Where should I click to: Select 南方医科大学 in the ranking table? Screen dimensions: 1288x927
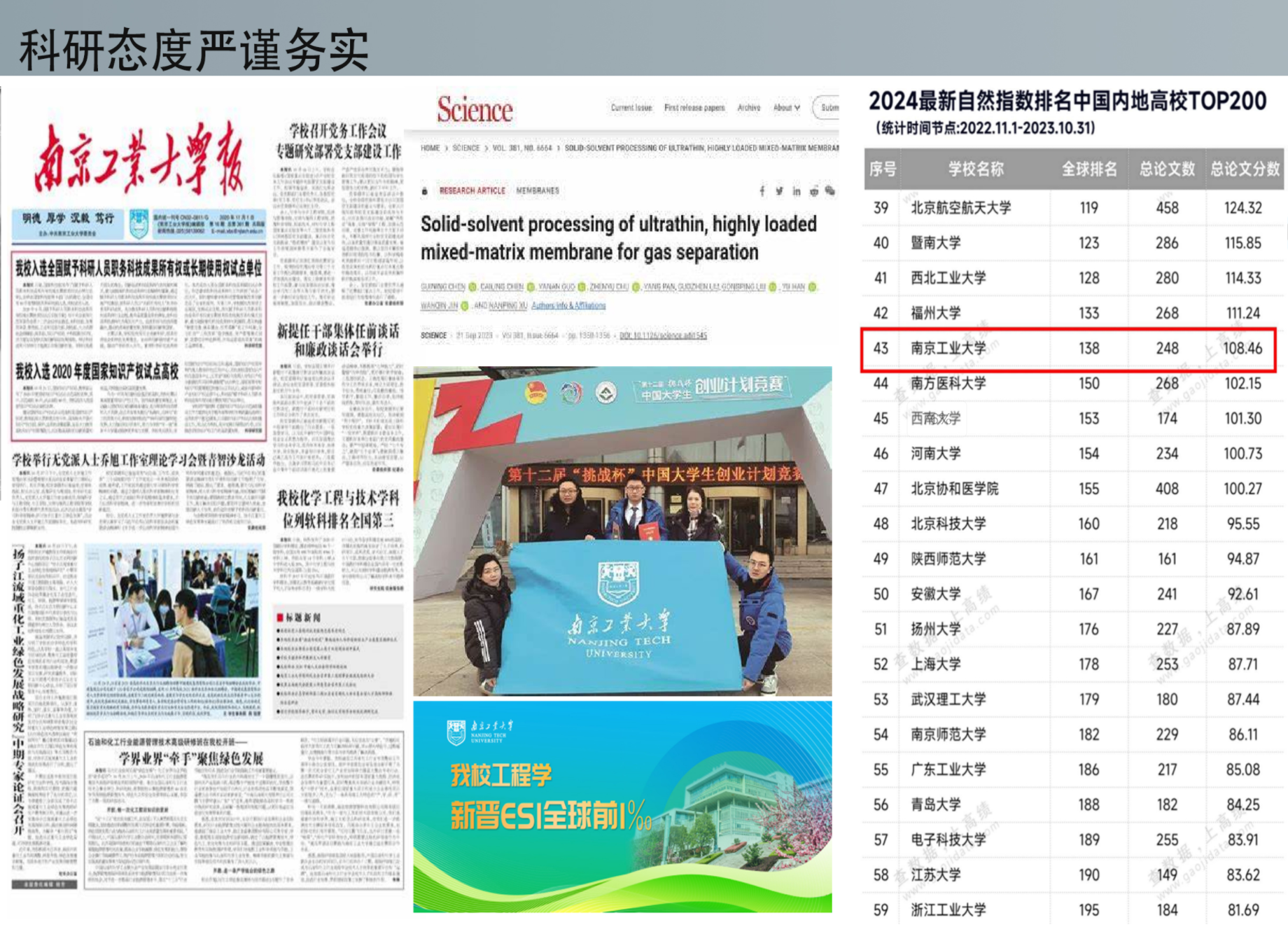(x=948, y=383)
